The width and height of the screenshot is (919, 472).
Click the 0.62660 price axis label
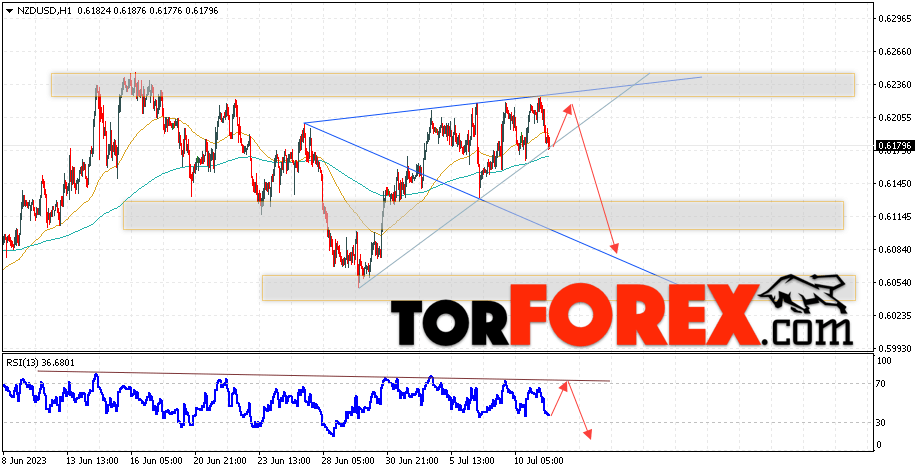(x=894, y=52)
